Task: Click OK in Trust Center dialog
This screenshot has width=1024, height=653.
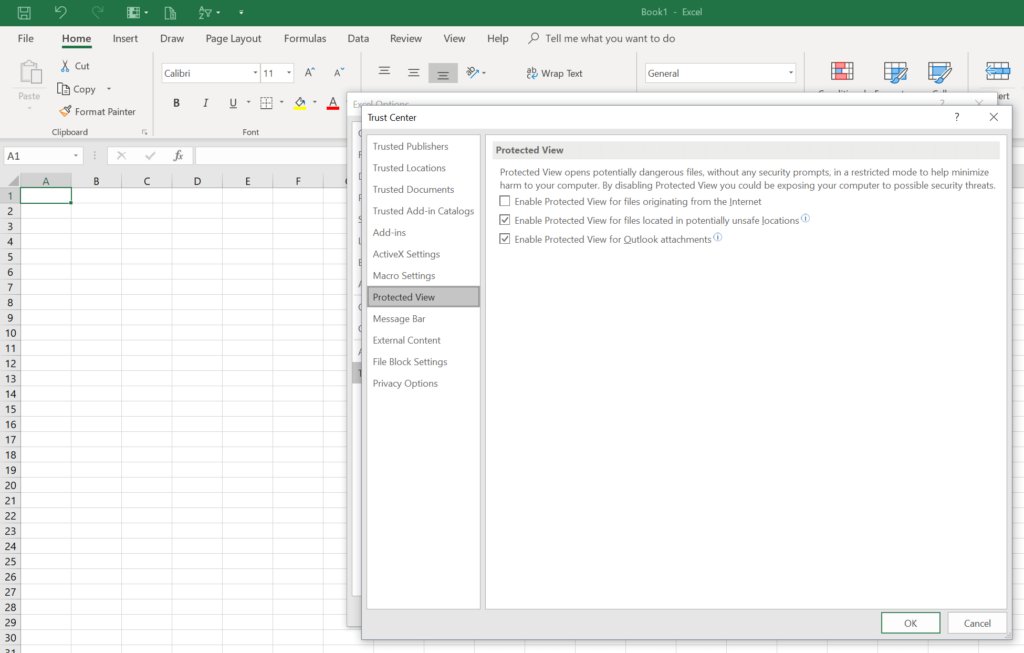Action: (910, 623)
